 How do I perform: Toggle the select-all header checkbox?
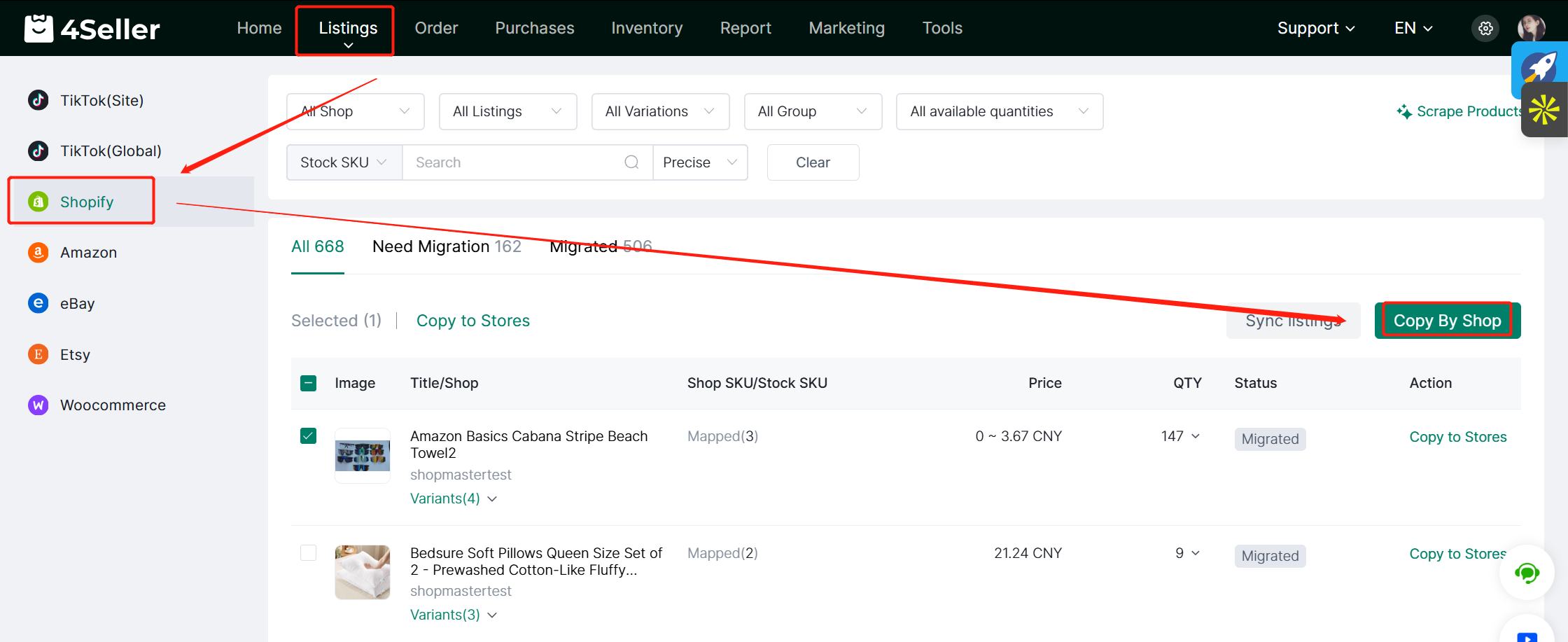coord(308,383)
